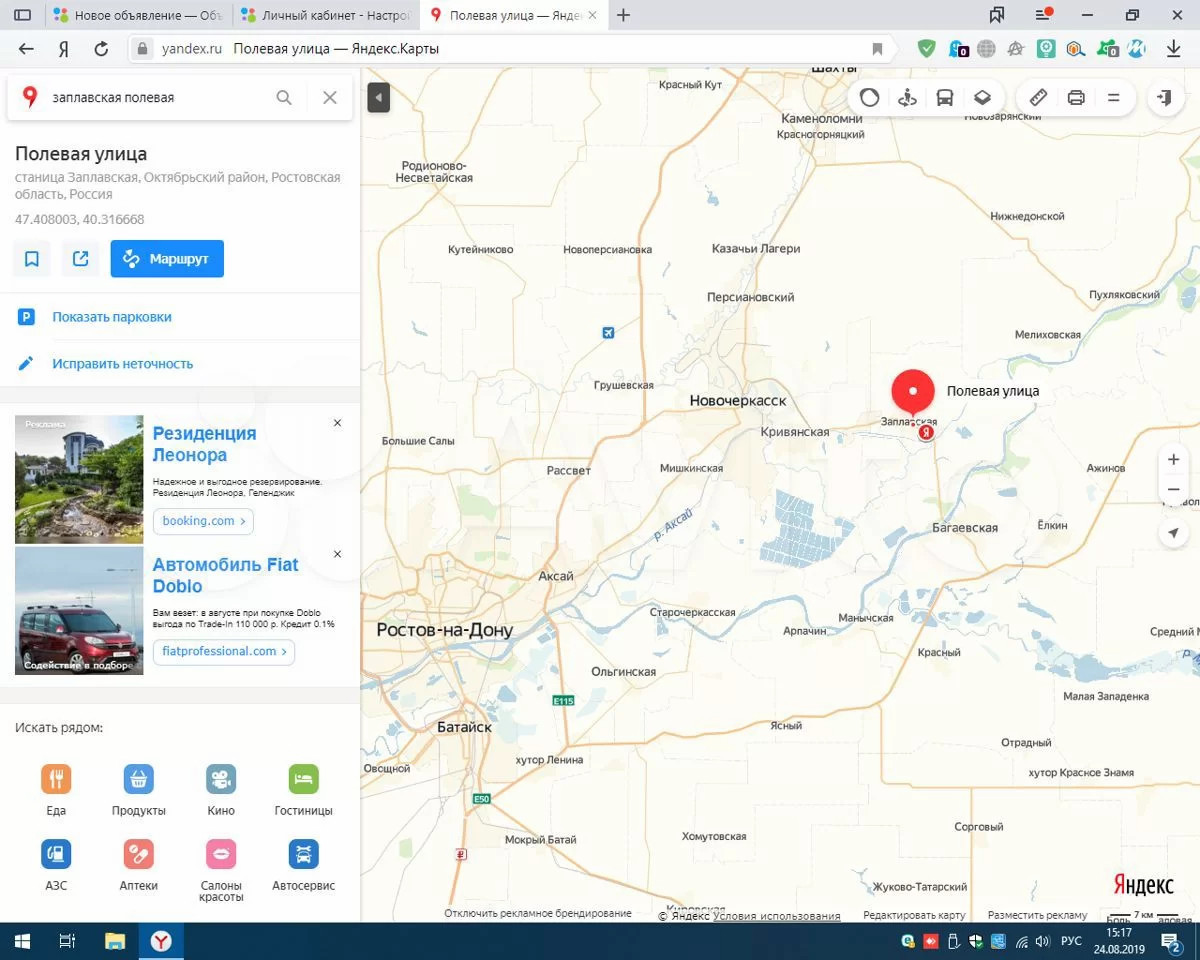1200x960 pixels.
Task: Reload the page with refresh icon
Action: pos(100,48)
